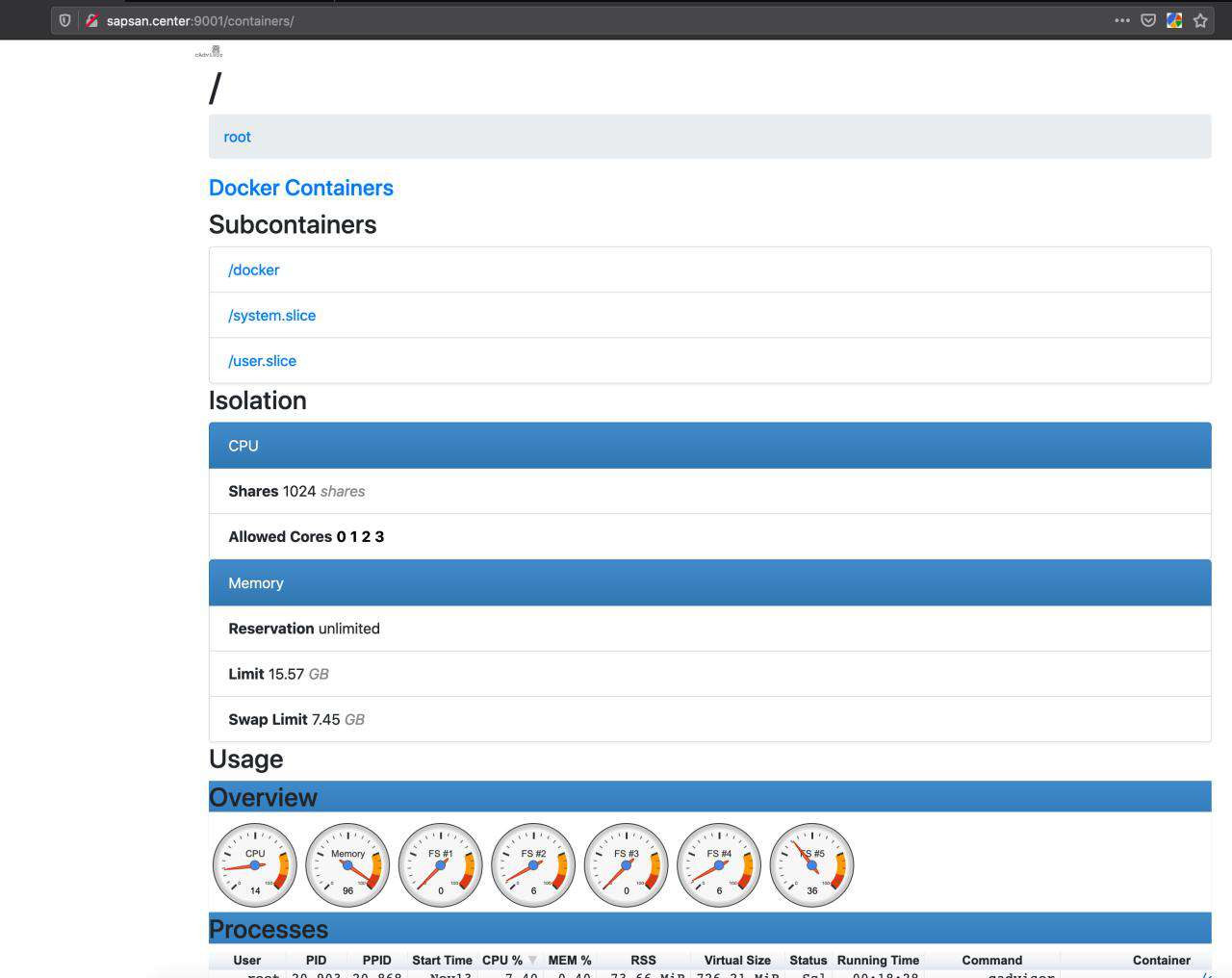
Task: Click the FS #2 gauge
Action: 533,865
